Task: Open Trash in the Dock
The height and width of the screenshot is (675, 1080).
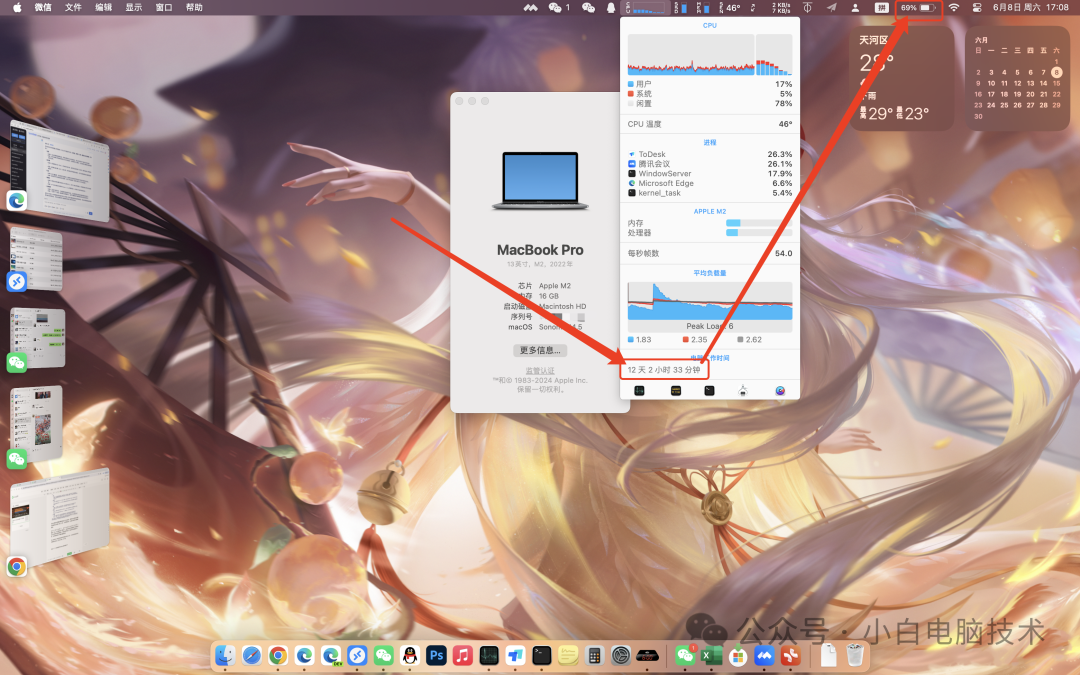Action: tap(855, 655)
